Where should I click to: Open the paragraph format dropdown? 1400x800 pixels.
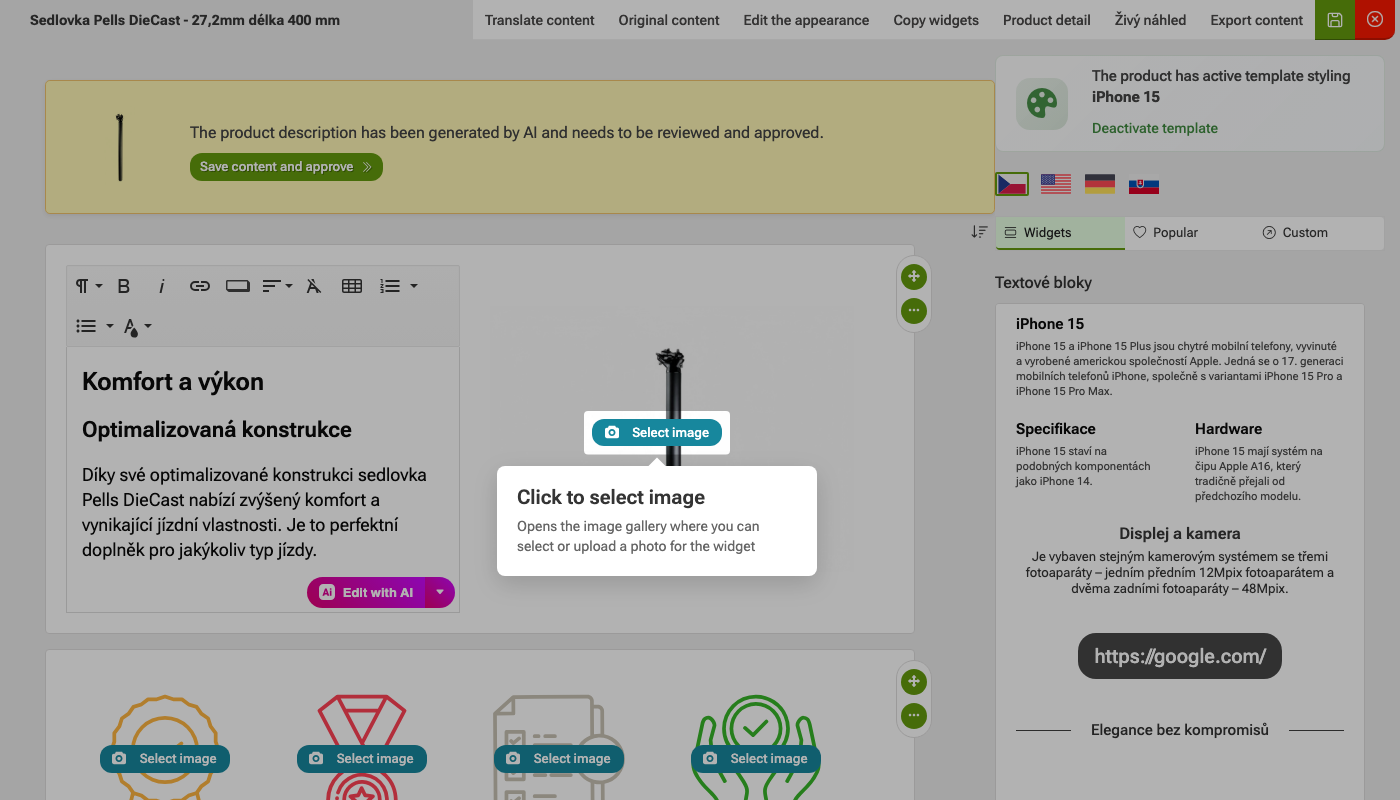89,286
